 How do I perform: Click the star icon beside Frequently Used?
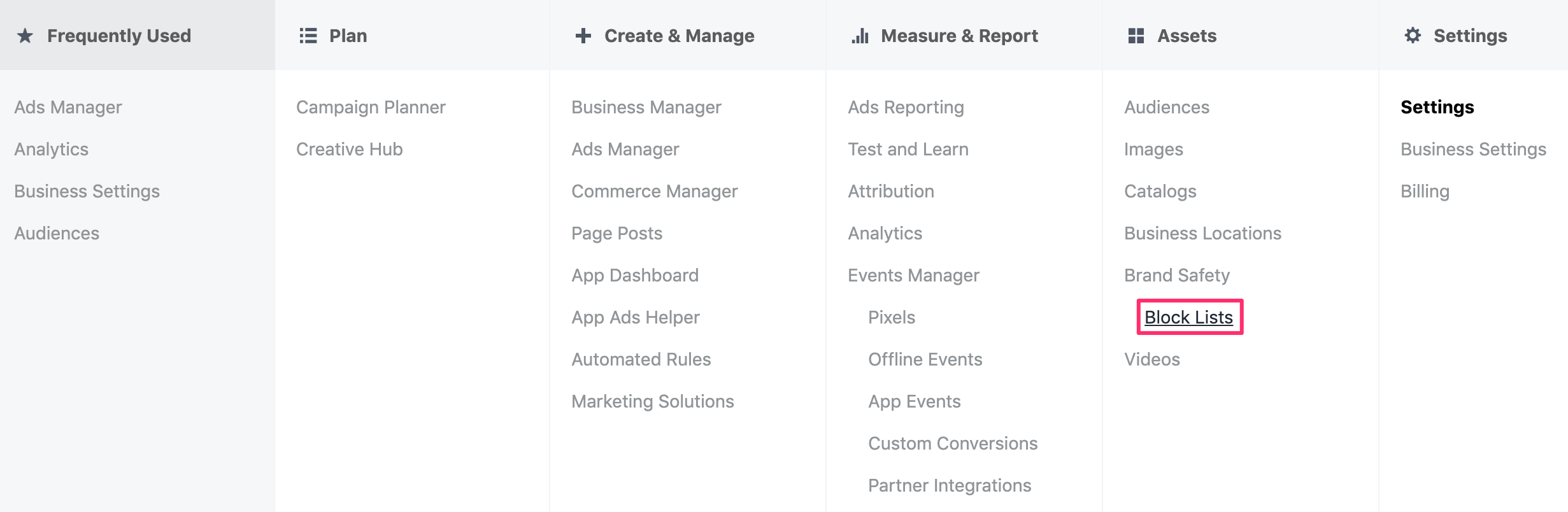(25, 36)
